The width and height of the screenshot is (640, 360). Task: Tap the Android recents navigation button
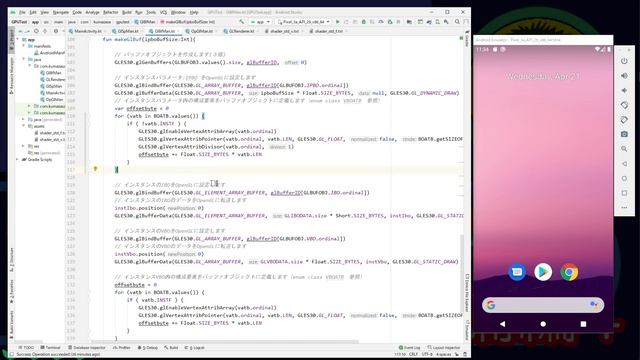click(x=583, y=324)
